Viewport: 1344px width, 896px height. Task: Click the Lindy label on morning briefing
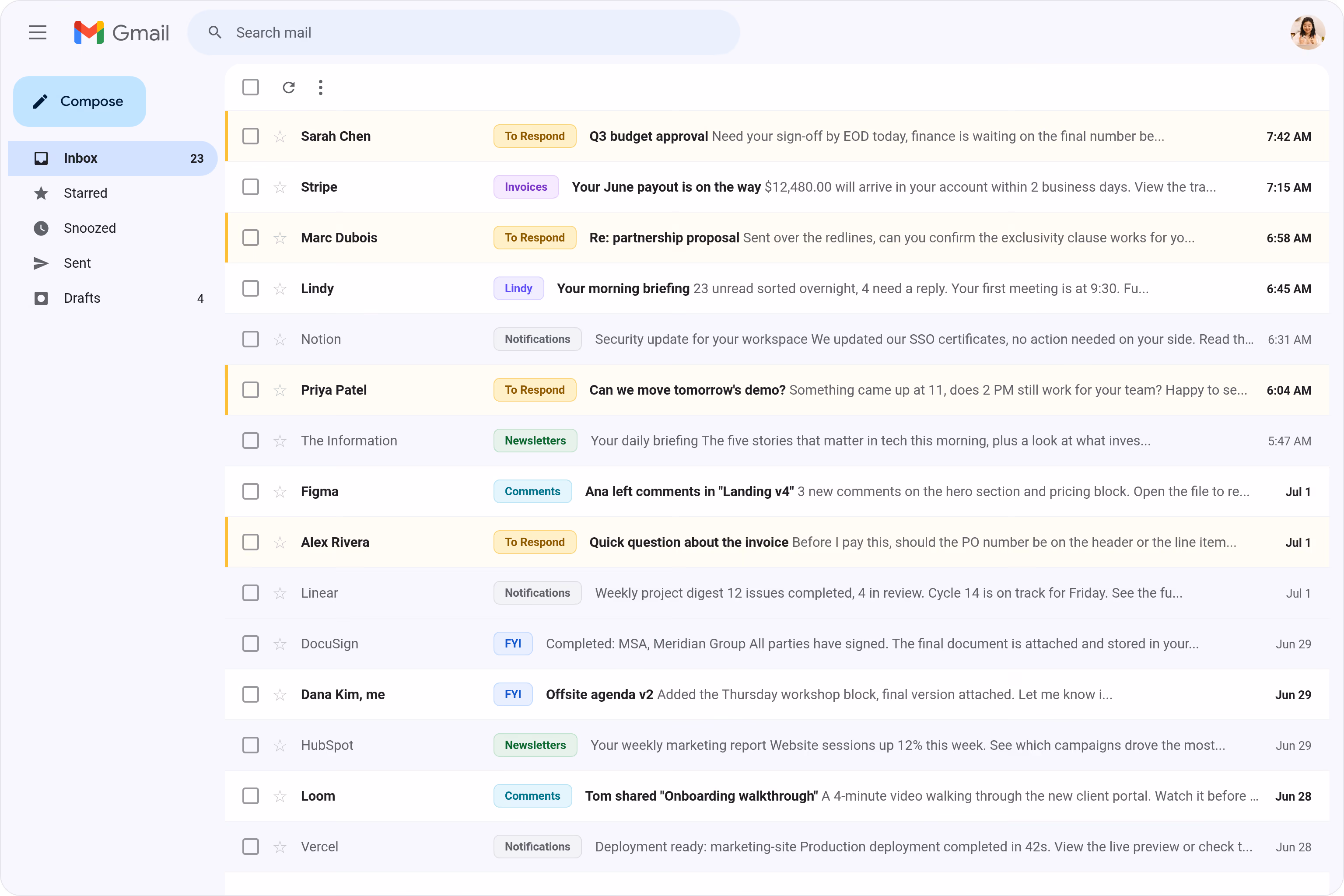518,289
